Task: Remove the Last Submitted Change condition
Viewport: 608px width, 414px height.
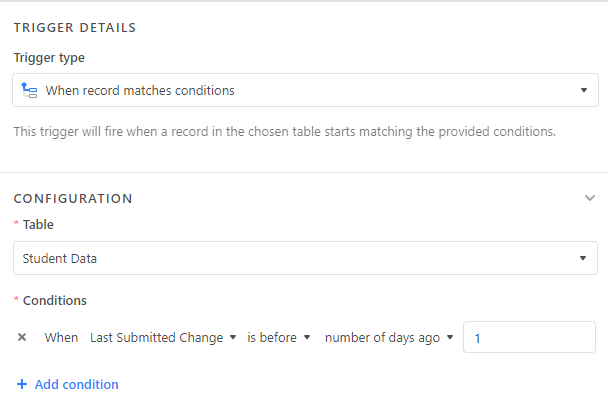Action: [22, 337]
